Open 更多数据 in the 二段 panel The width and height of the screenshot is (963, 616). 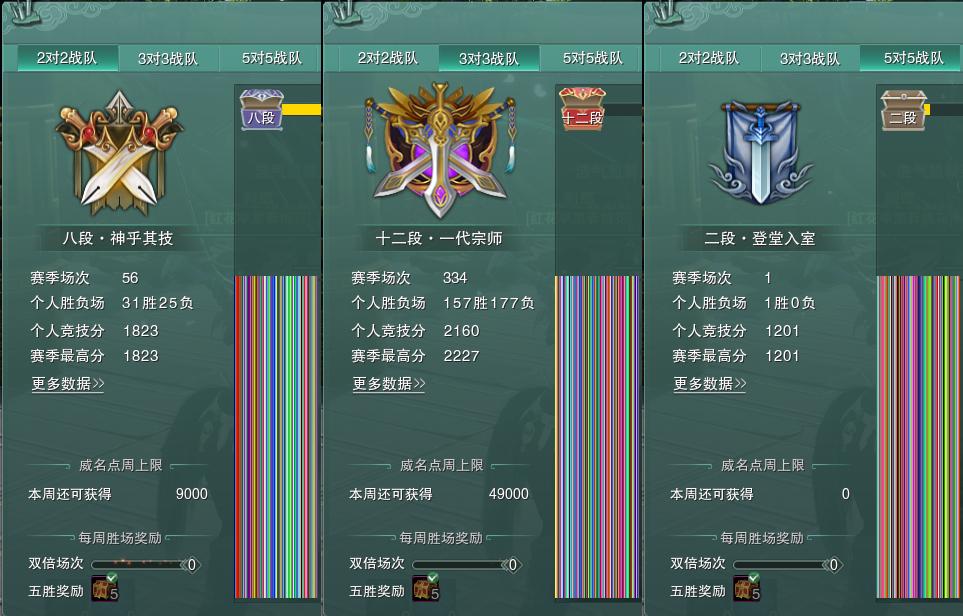tap(709, 384)
